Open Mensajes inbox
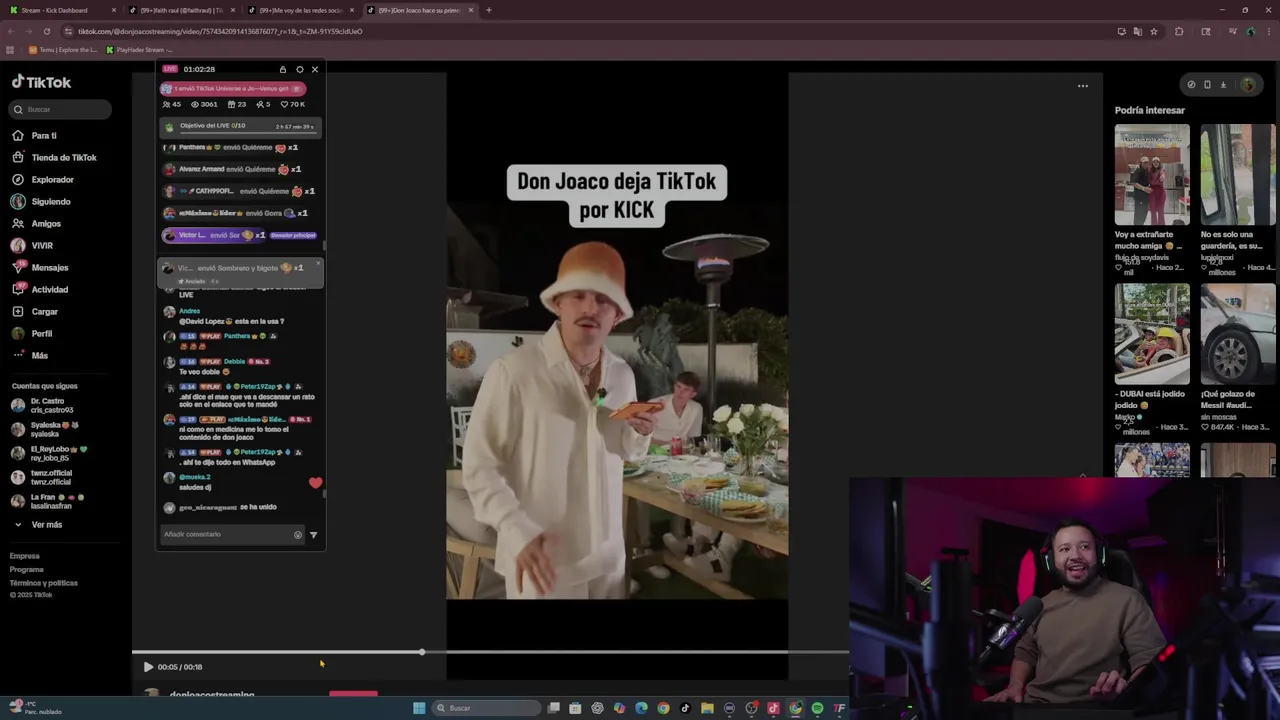Screen dimensions: 1280x720 [x=40, y=267]
